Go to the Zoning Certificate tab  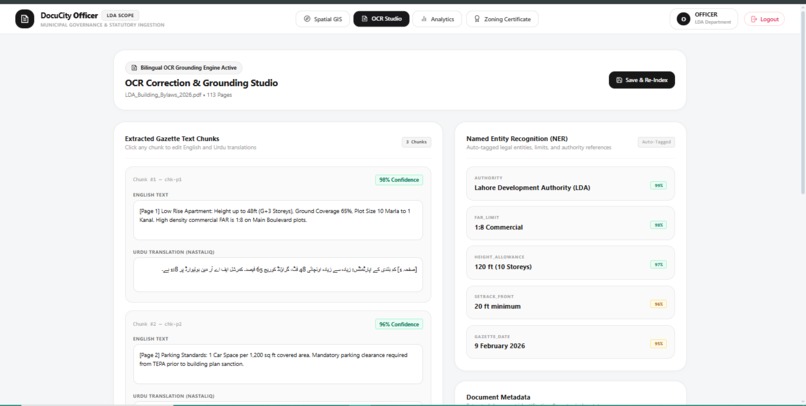point(502,19)
